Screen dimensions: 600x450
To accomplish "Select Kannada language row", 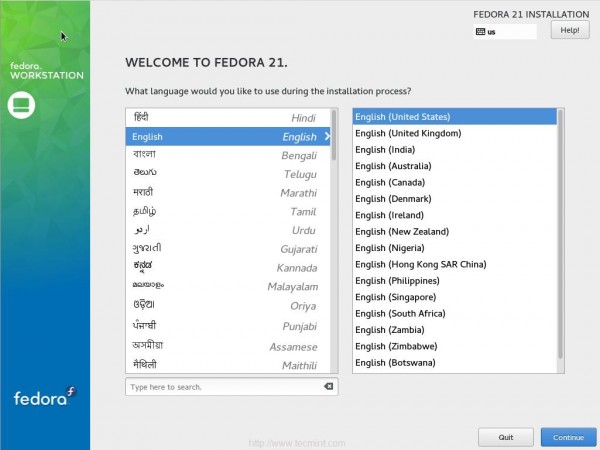I will (x=228, y=267).
